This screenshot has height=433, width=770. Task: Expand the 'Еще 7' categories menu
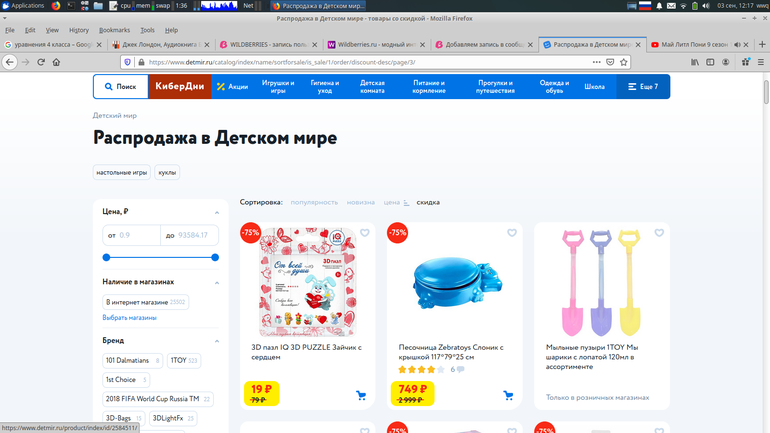[642, 87]
